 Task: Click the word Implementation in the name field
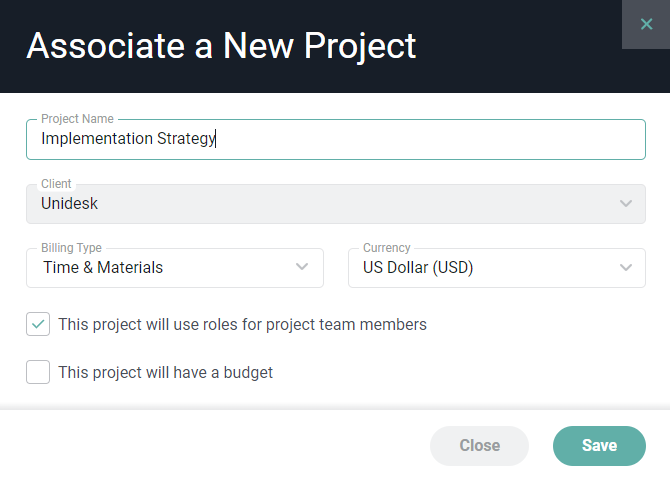[x=96, y=139]
